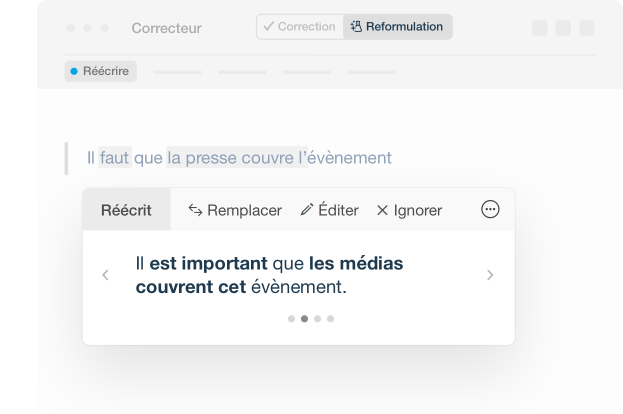Open the more options ellipsis menu
Viewport: 623px width, 414px height.
tap(490, 210)
